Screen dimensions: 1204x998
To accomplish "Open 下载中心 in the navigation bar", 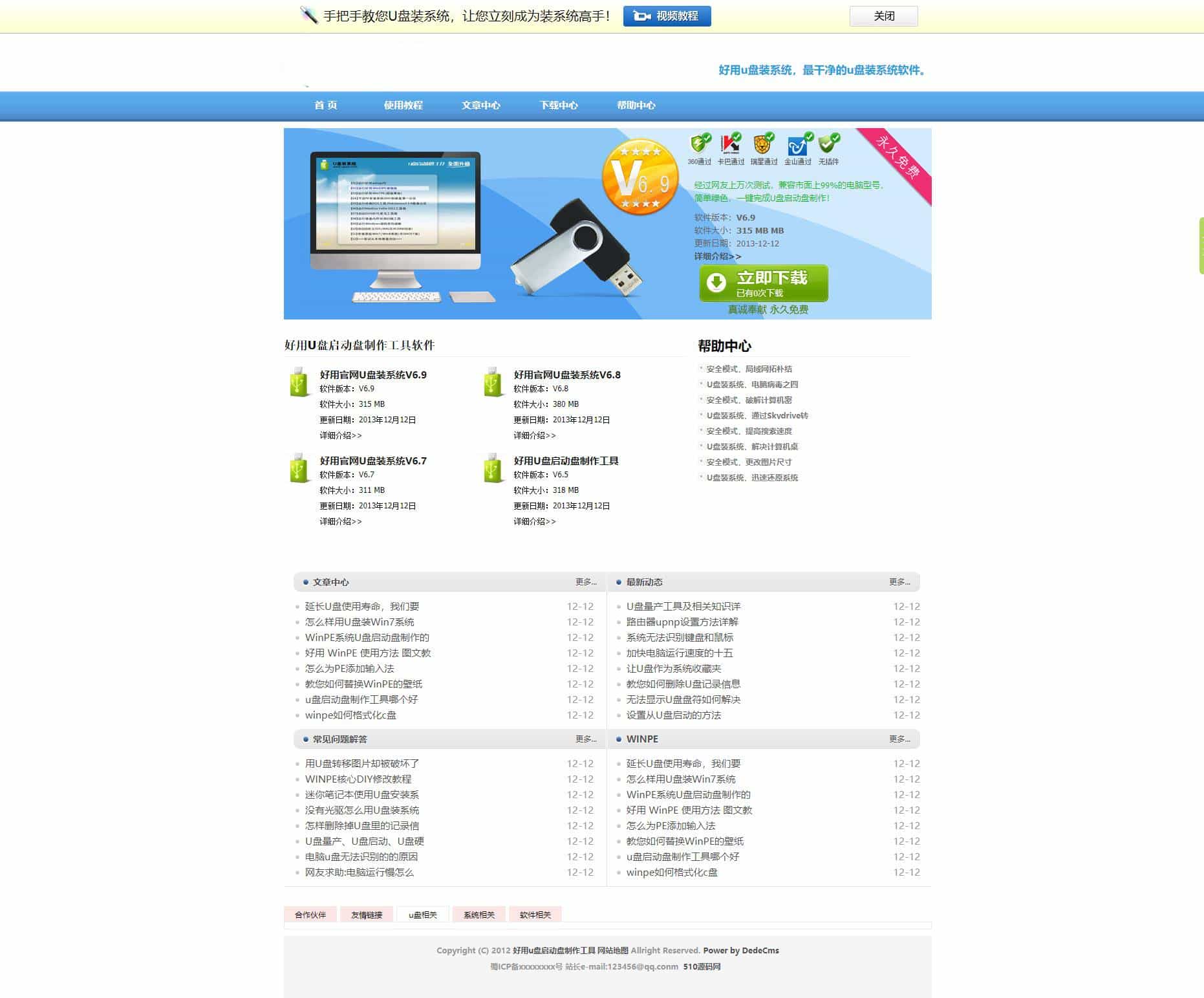I will [x=559, y=105].
